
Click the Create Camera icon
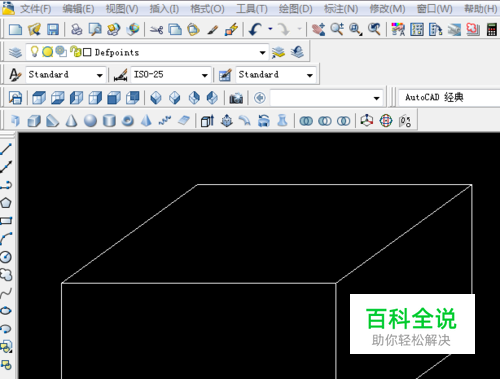coord(236,98)
